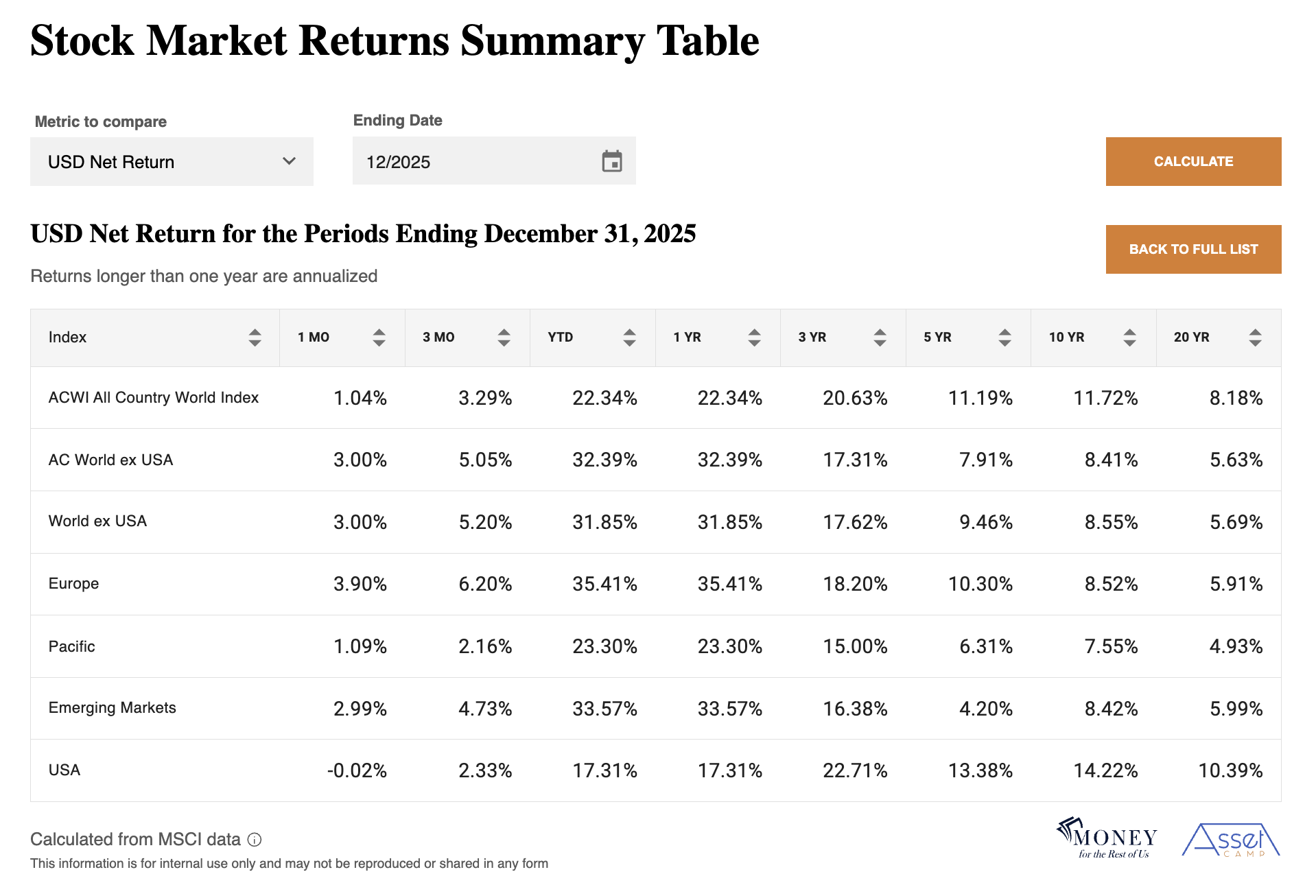1316x896 pixels.
Task: Sort table by the Index column arrows
Action: [255, 338]
